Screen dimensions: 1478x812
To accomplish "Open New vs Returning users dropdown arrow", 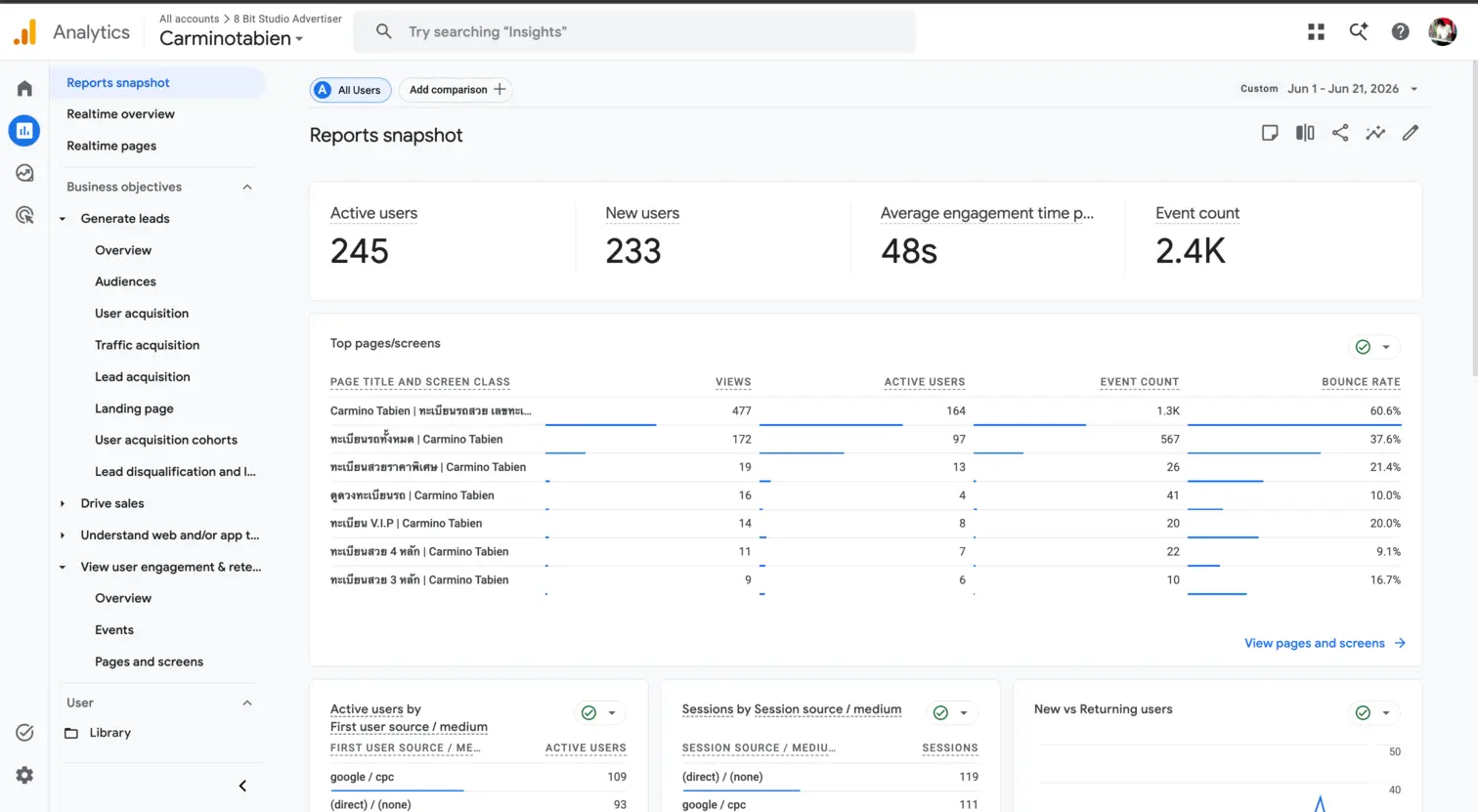I will click(1386, 712).
